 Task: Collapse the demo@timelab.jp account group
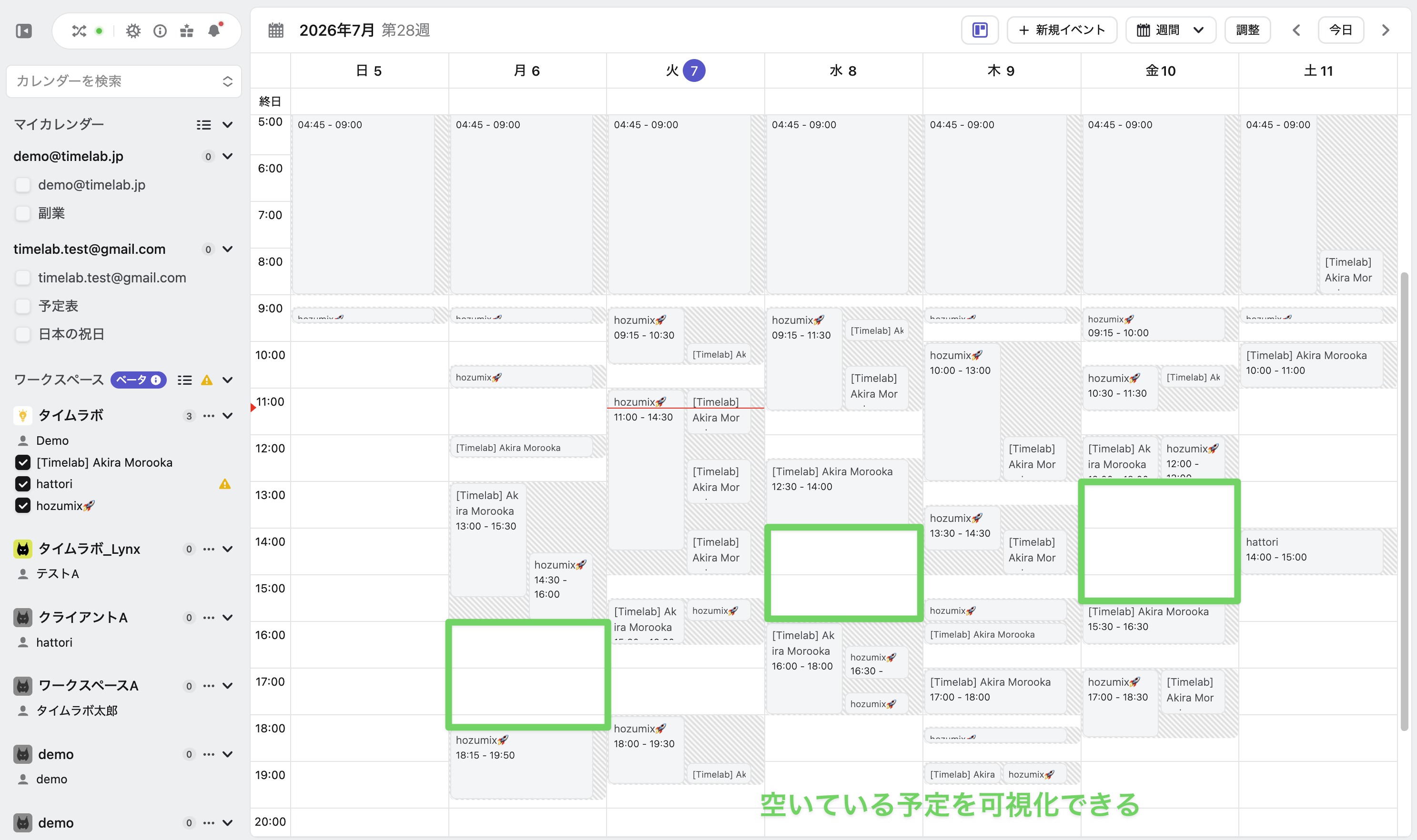pyautogui.click(x=227, y=156)
